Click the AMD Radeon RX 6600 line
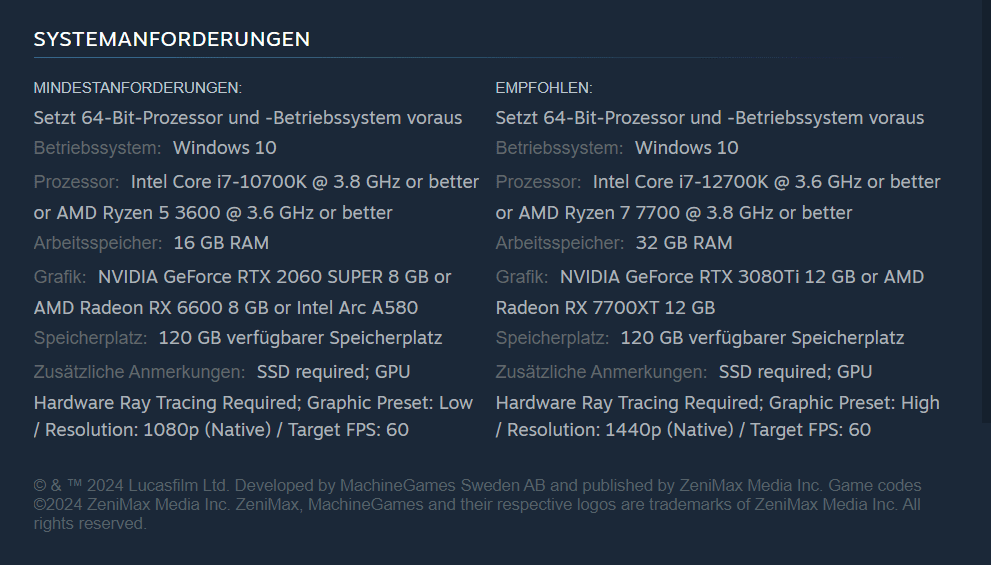This screenshot has width=991, height=565. click(x=226, y=307)
